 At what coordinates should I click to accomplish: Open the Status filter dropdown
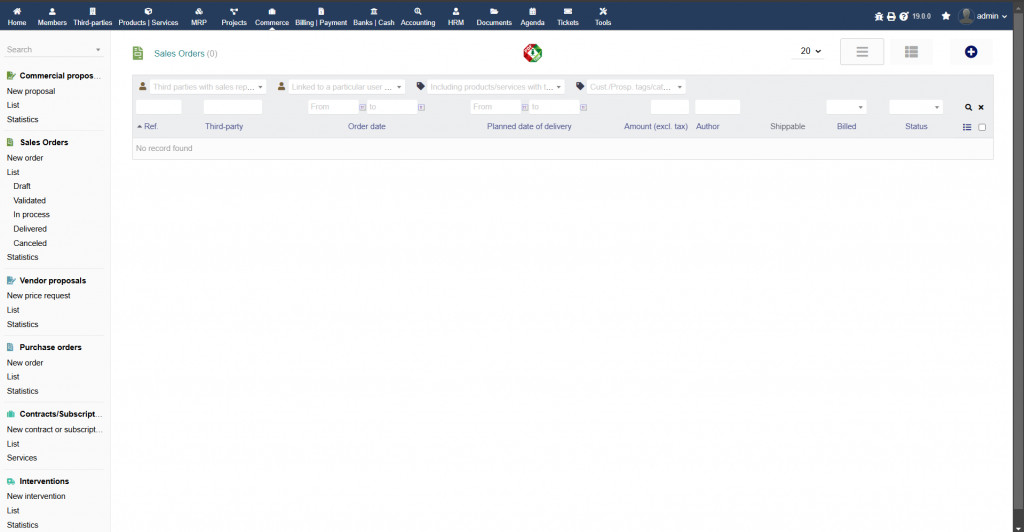pyautogui.click(x=916, y=107)
